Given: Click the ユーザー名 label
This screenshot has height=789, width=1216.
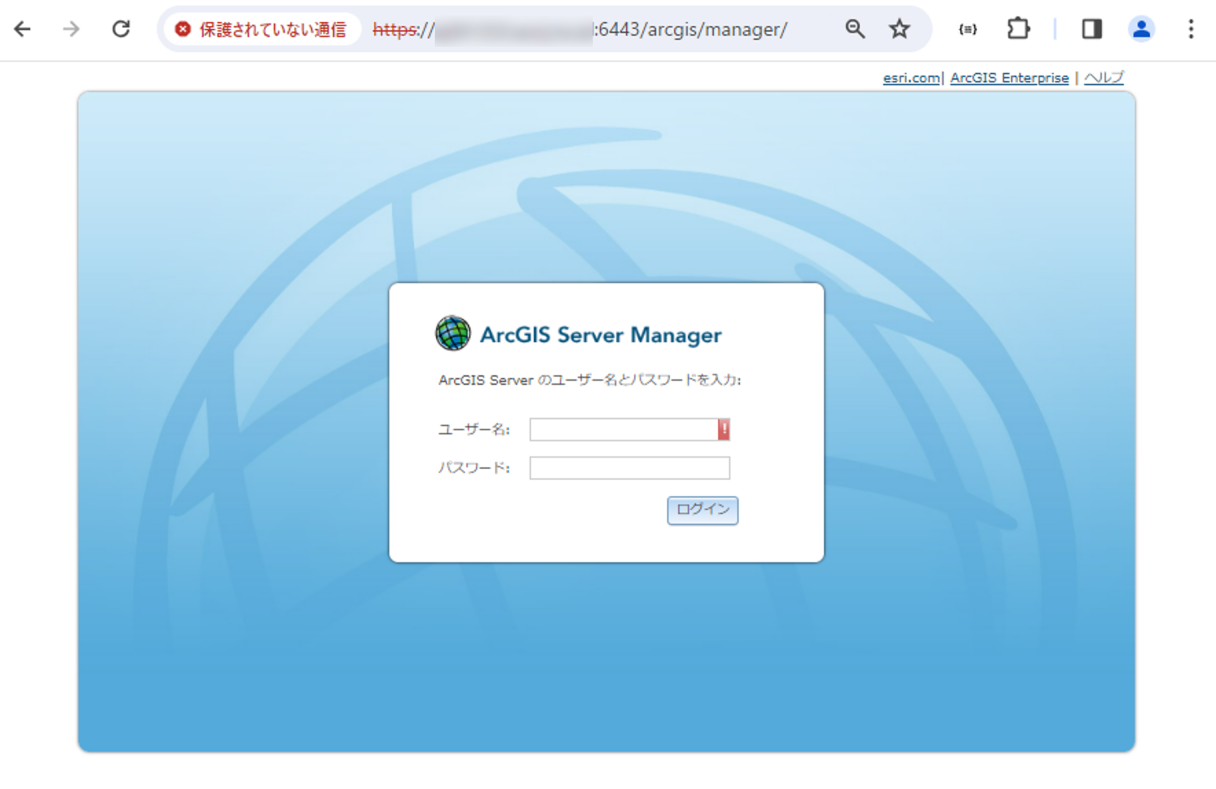Looking at the screenshot, I should coord(474,430).
